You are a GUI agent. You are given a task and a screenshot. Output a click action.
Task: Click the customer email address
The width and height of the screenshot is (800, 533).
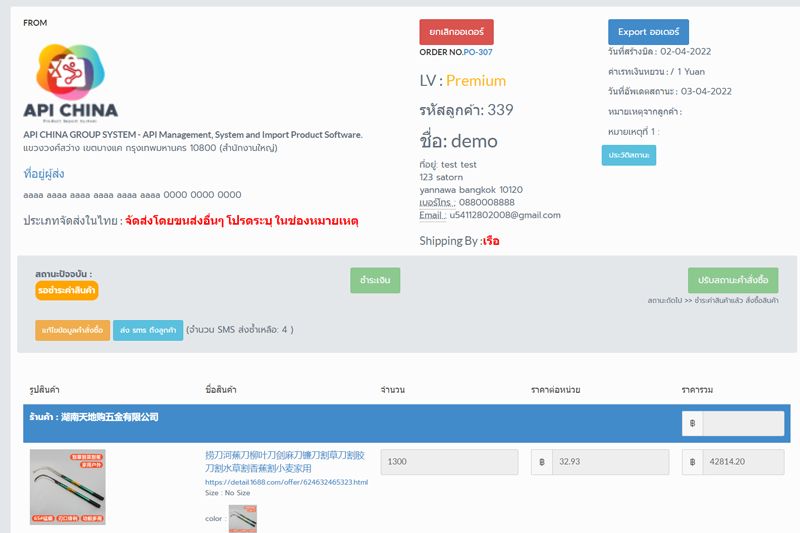point(505,215)
